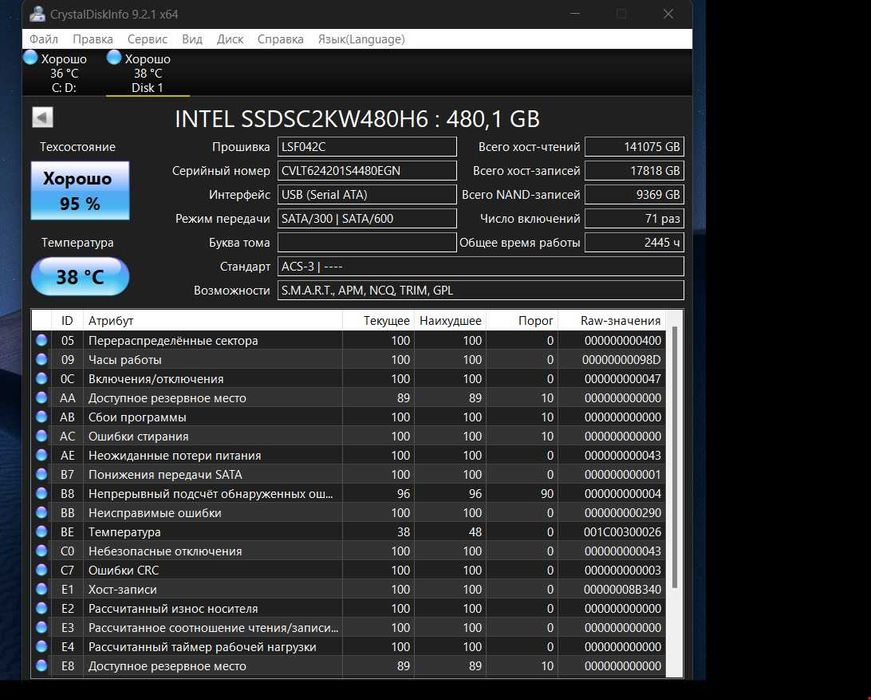The image size is (871, 700).
Task: Click the Текущее column header
Action: coord(378,321)
